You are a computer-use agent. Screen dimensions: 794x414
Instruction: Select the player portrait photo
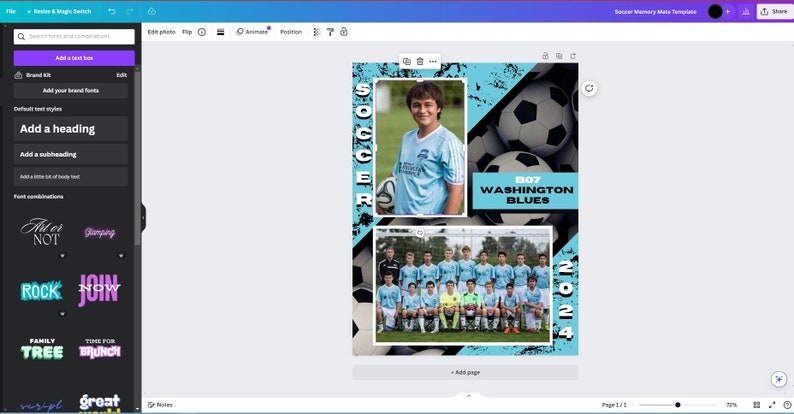tap(420, 147)
